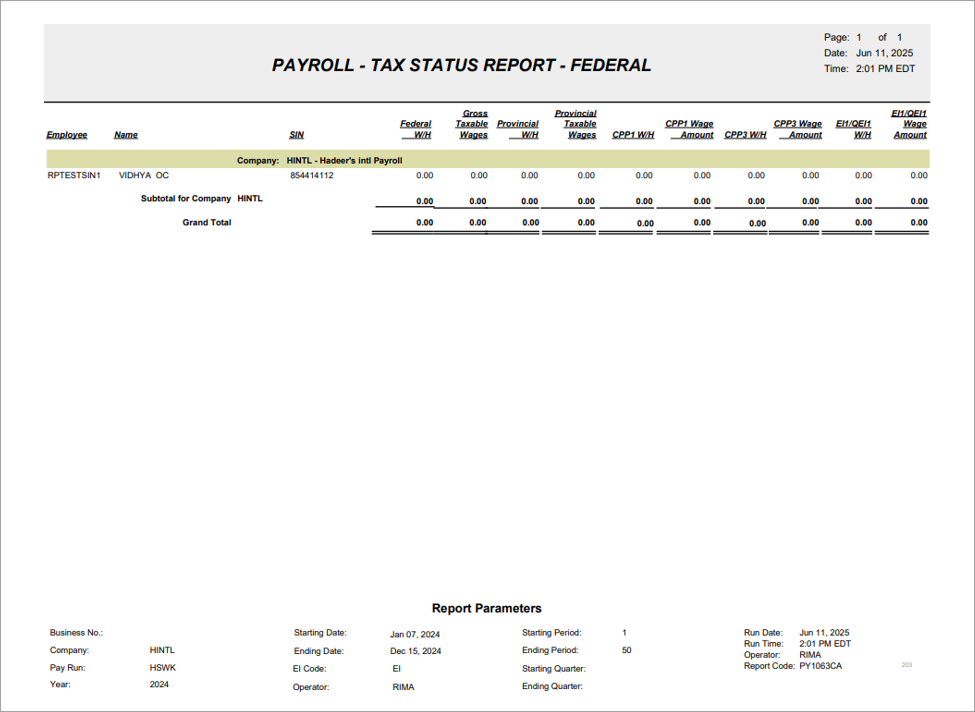Image resolution: width=975 pixels, height=712 pixels.
Task: Click the CPP3 Wage Amount column header
Action: [x=798, y=129]
